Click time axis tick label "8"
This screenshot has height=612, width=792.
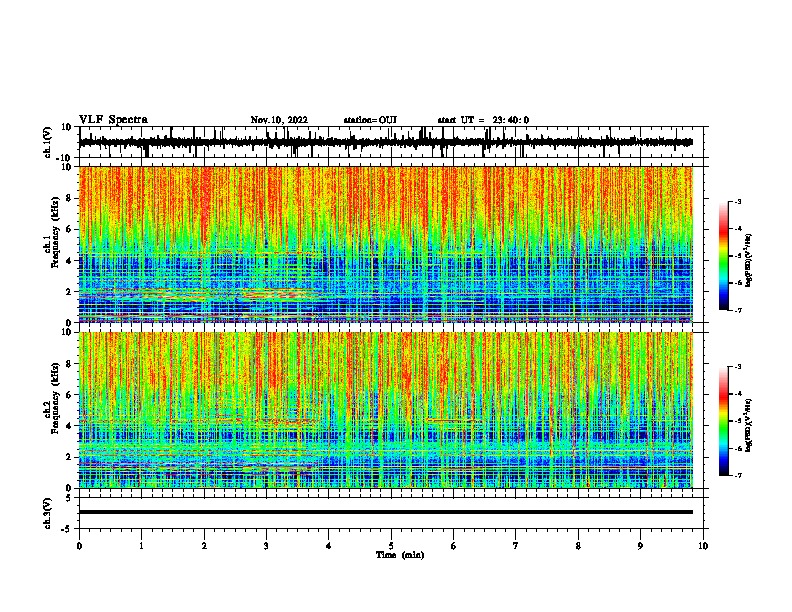click(x=578, y=546)
